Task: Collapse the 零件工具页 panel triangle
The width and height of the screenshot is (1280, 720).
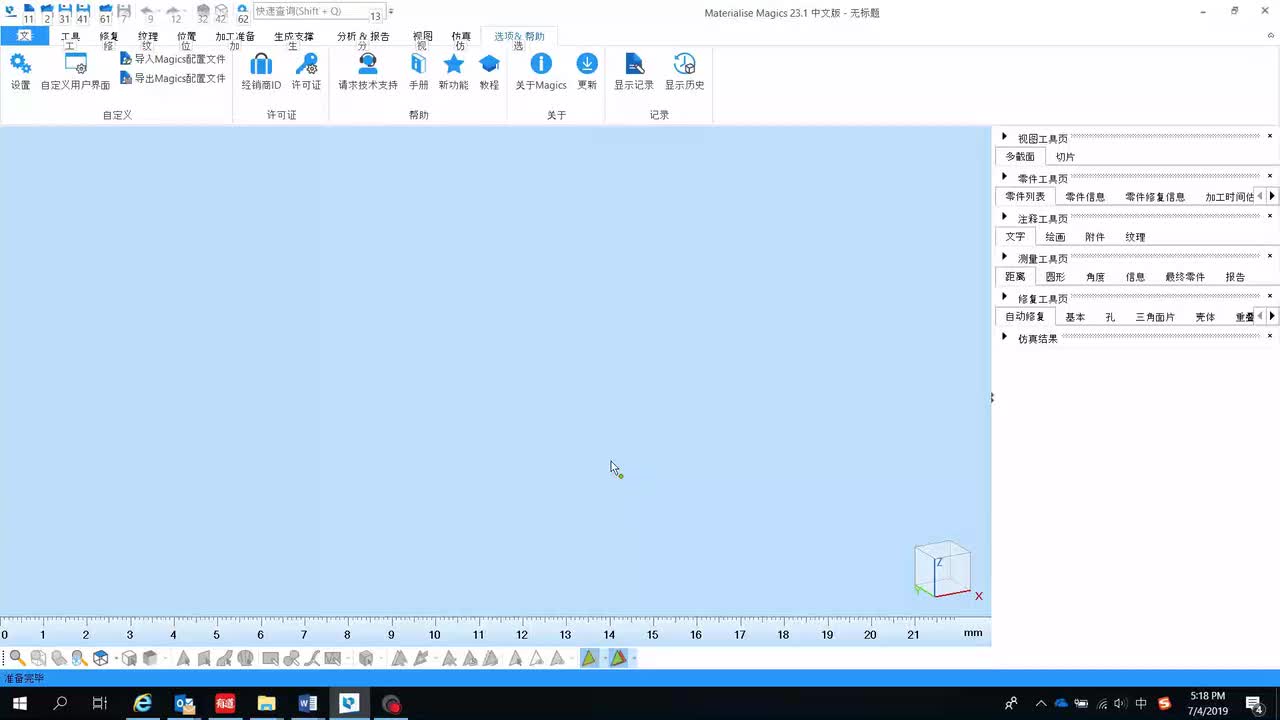Action: pyautogui.click(x=1004, y=177)
